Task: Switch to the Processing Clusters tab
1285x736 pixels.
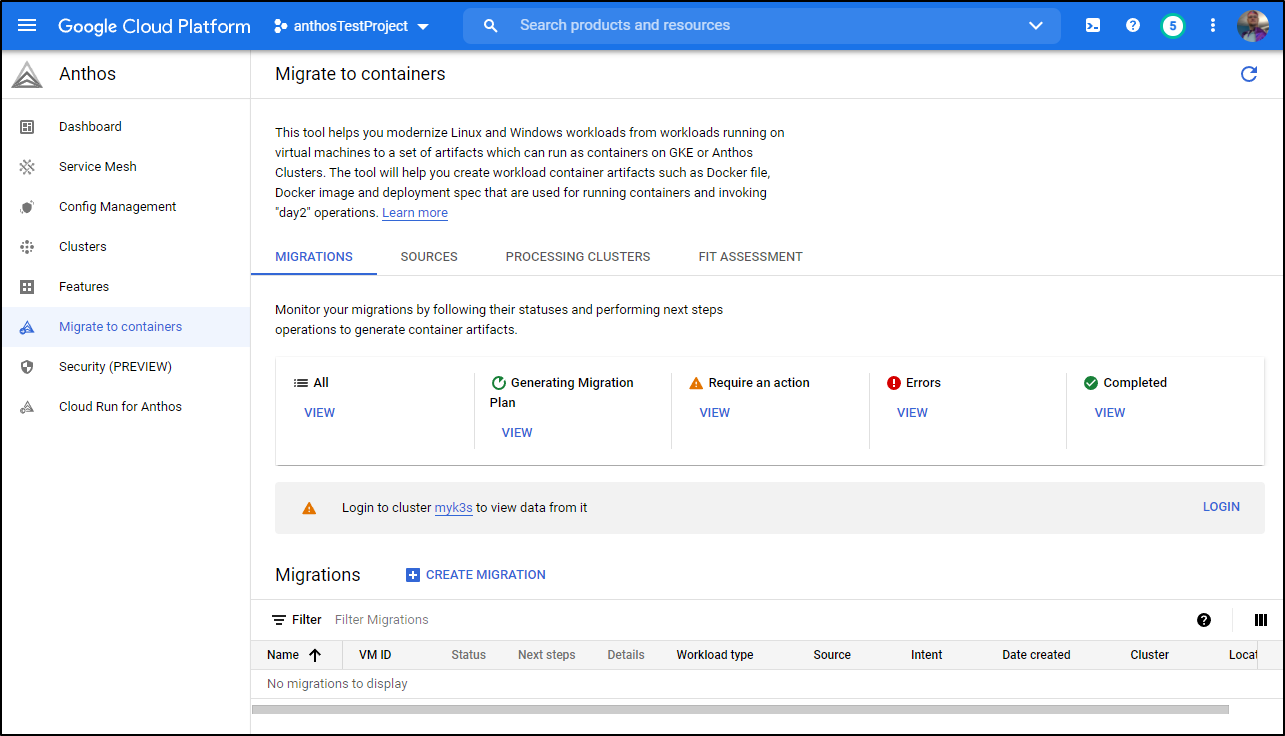Action: [x=578, y=257]
